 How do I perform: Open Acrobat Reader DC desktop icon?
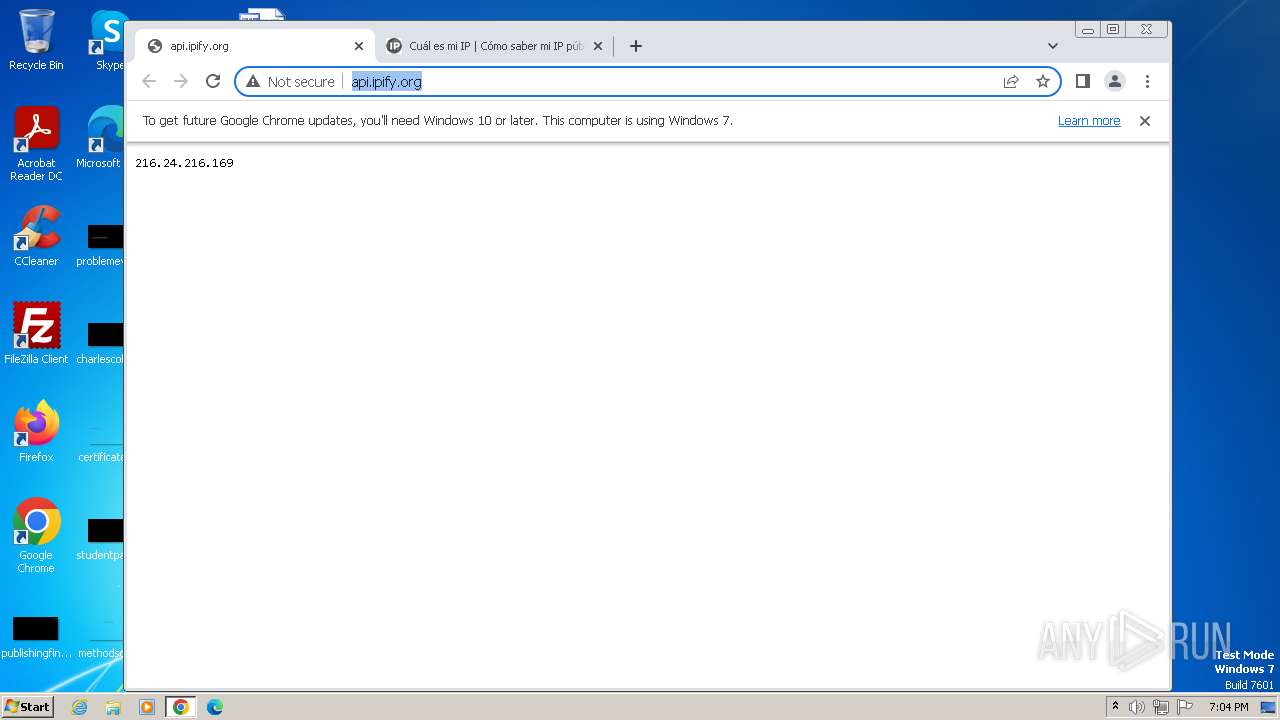pos(36,144)
